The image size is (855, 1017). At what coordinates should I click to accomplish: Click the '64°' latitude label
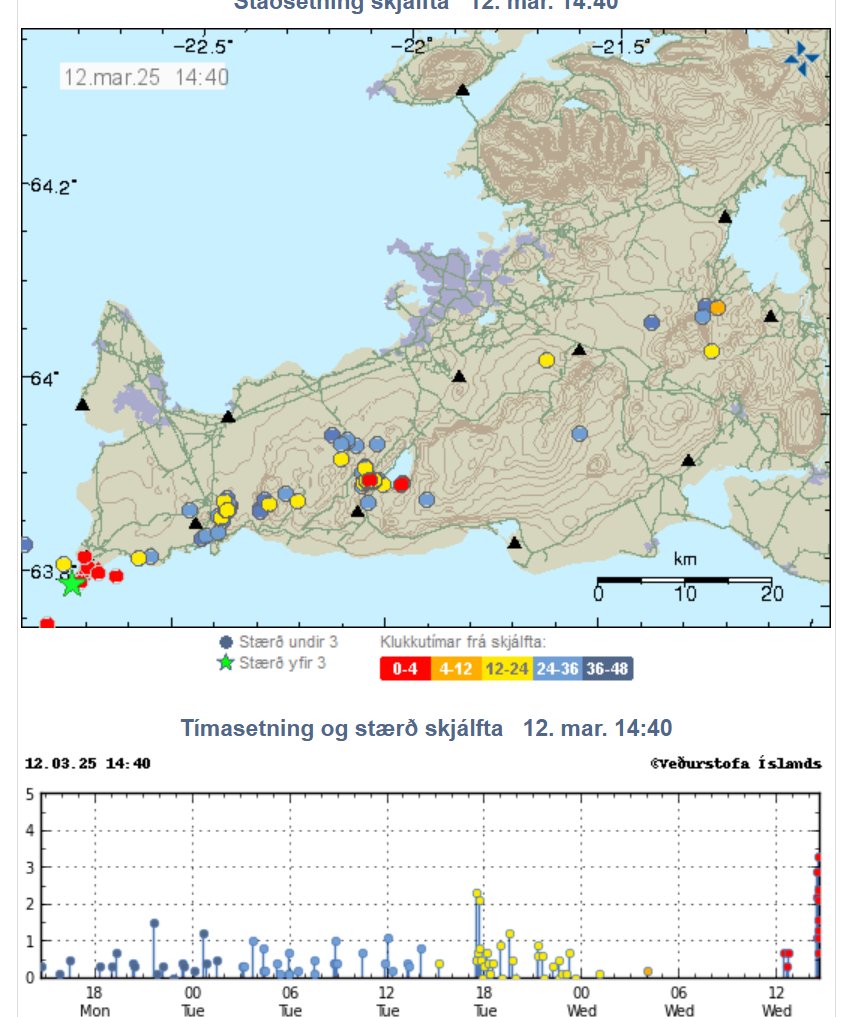pyautogui.click(x=43, y=379)
